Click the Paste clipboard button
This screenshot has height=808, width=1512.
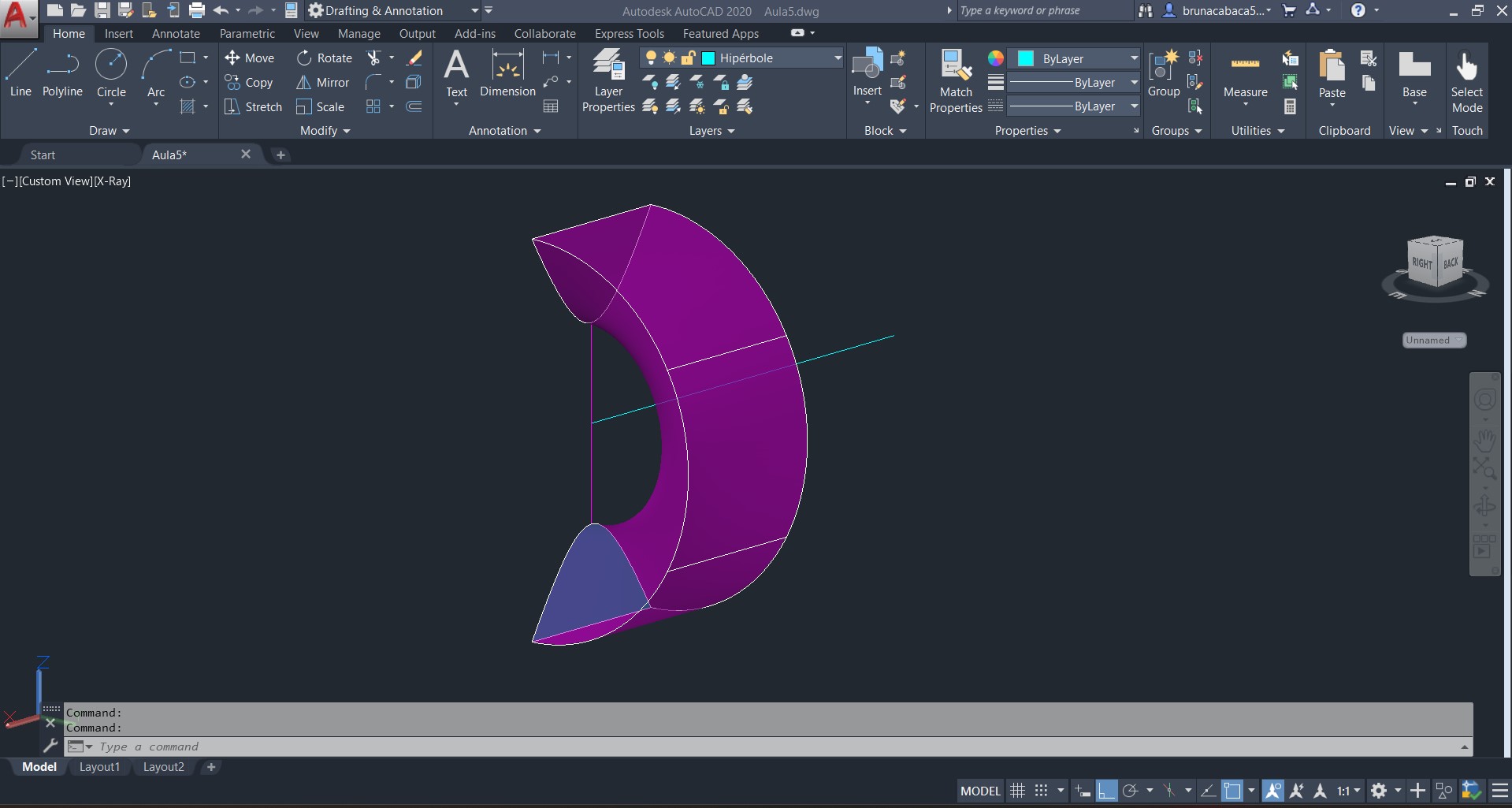click(x=1332, y=77)
